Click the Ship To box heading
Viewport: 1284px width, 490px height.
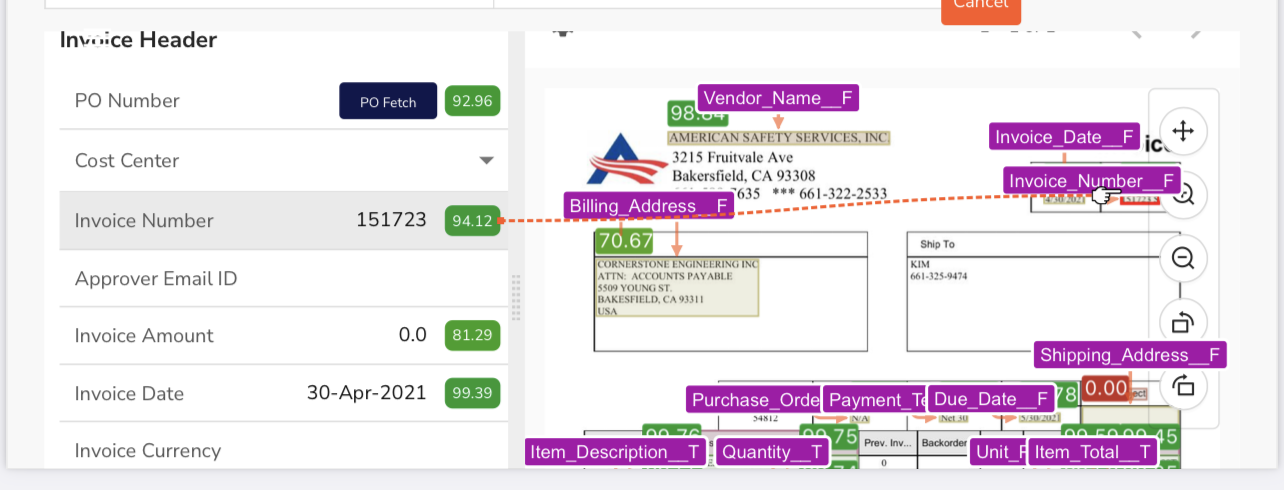tap(938, 244)
